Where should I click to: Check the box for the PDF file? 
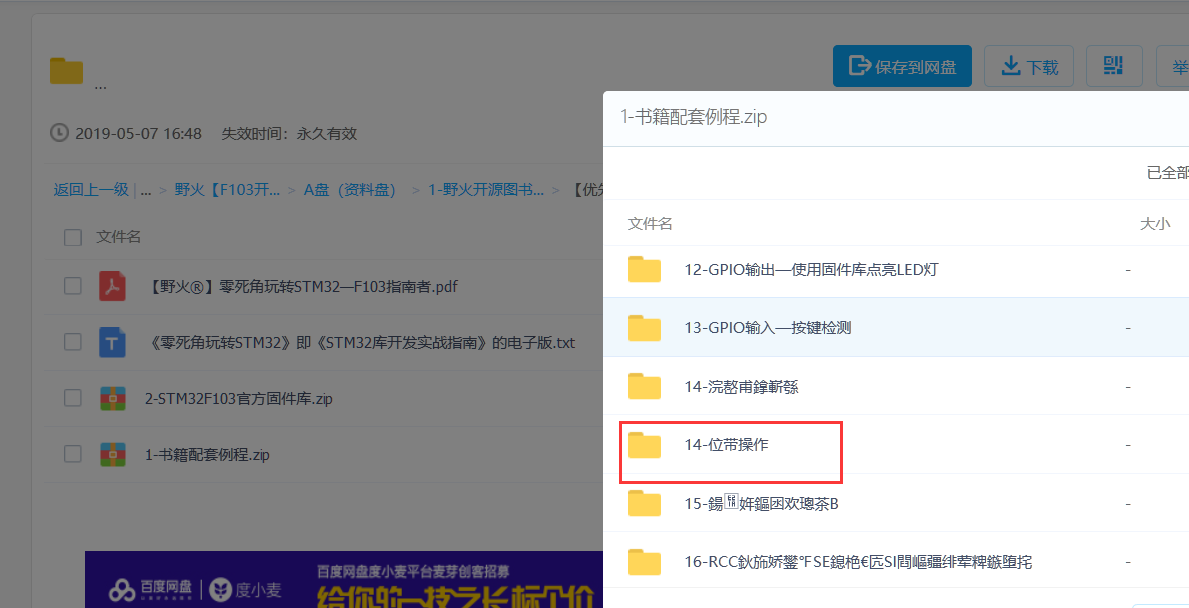tap(73, 286)
